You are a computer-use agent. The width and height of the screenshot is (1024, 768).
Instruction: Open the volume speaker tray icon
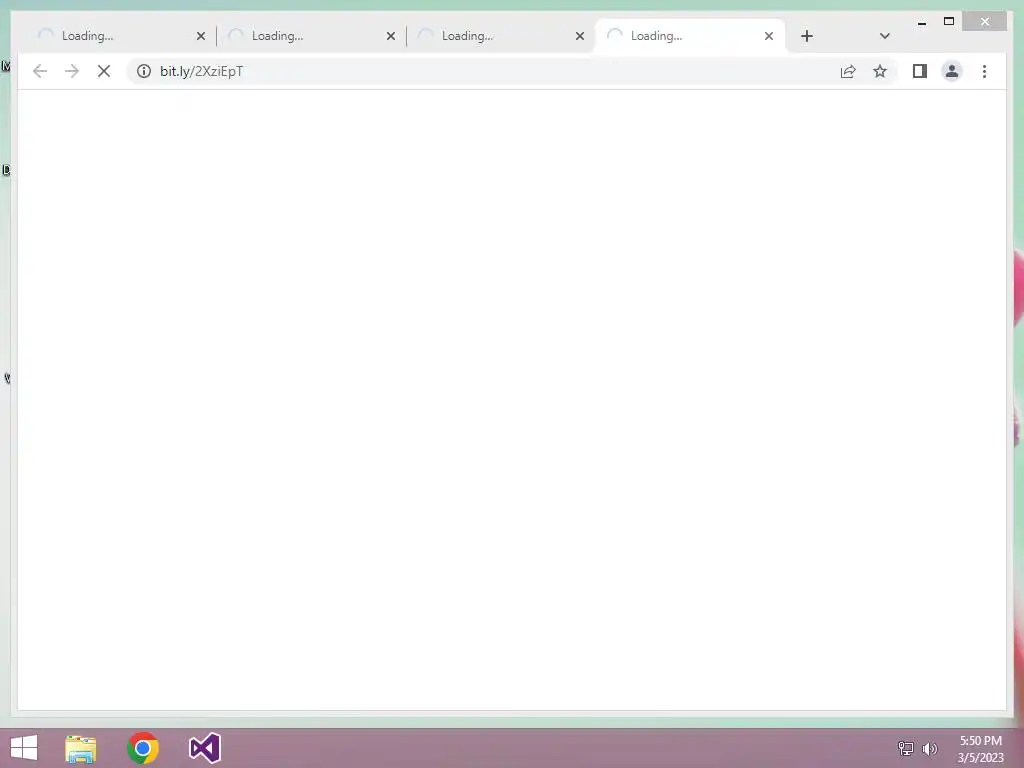pyautogui.click(x=930, y=748)
